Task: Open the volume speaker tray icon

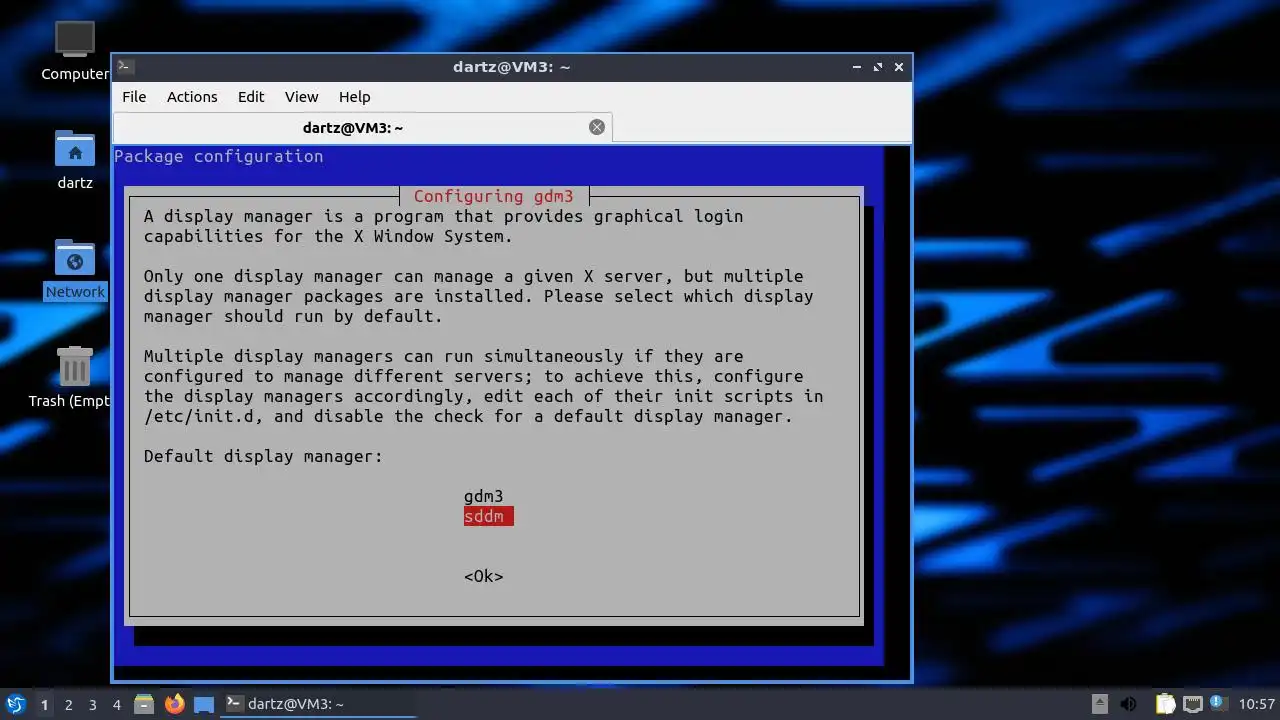Action: click(1128, 704)
